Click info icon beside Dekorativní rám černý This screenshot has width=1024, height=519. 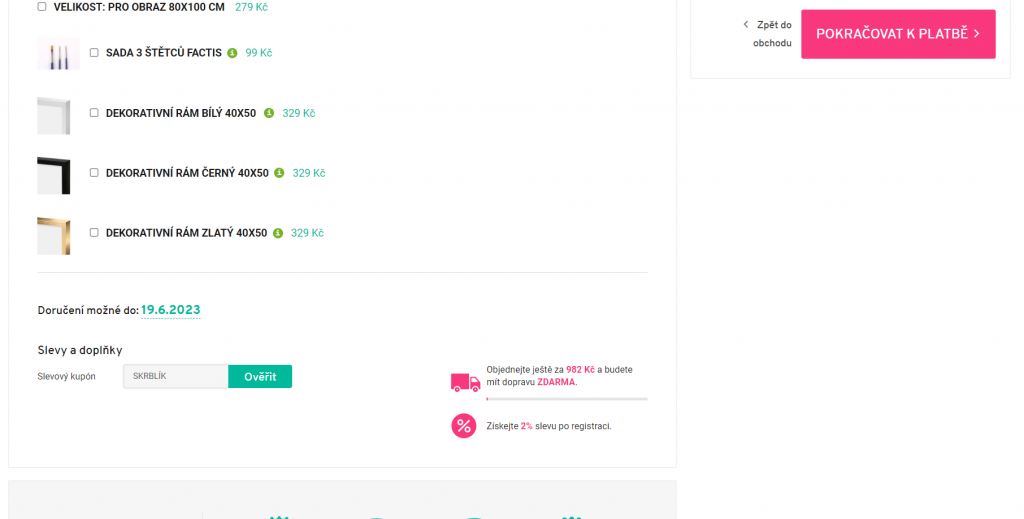coord(279,173)
